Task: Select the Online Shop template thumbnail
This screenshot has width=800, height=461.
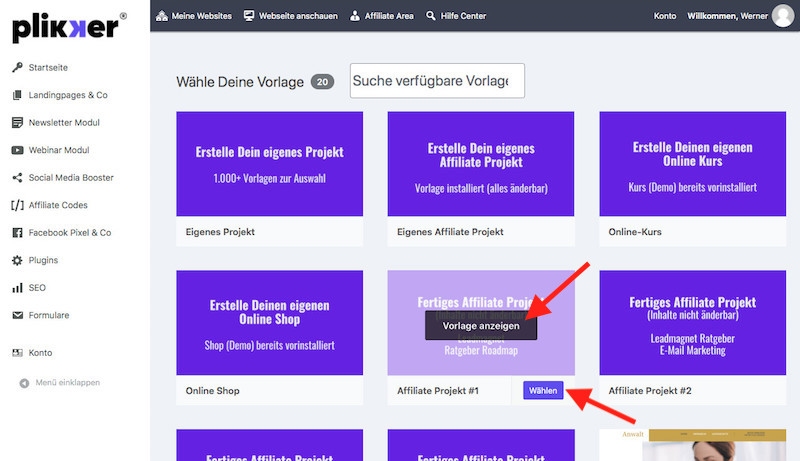Action: pyautogui.click(x=269, y=323)
